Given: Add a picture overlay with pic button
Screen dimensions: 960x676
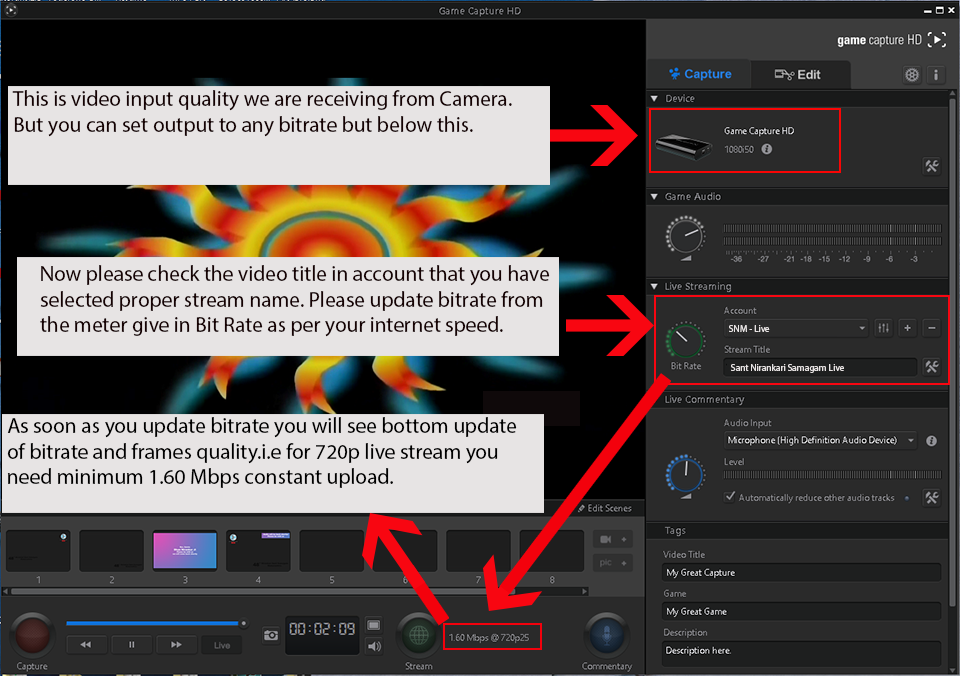Looking at the screenshot, I should pos(613,563).
